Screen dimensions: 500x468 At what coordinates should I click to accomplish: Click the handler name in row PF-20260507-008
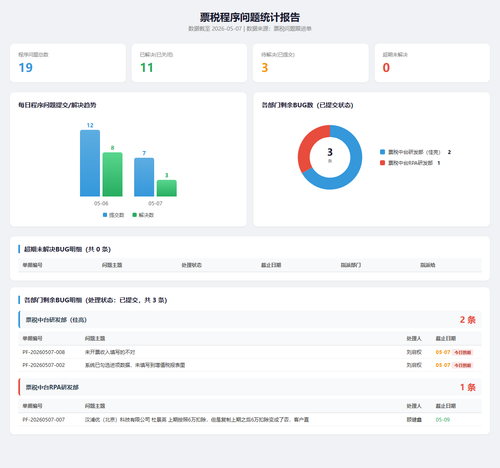[x=414, y=352]
